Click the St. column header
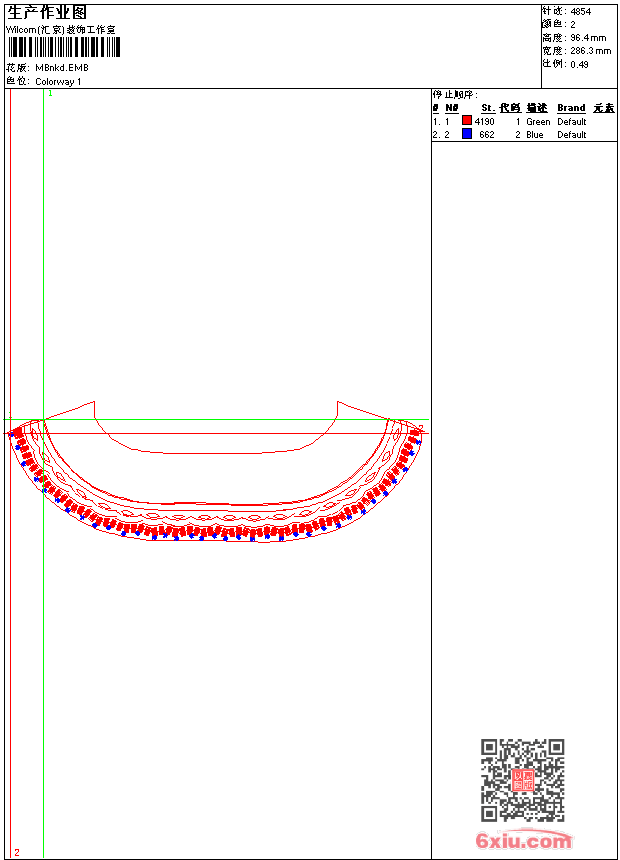Viewport: 620px width, 860px height. coord(487,108)
